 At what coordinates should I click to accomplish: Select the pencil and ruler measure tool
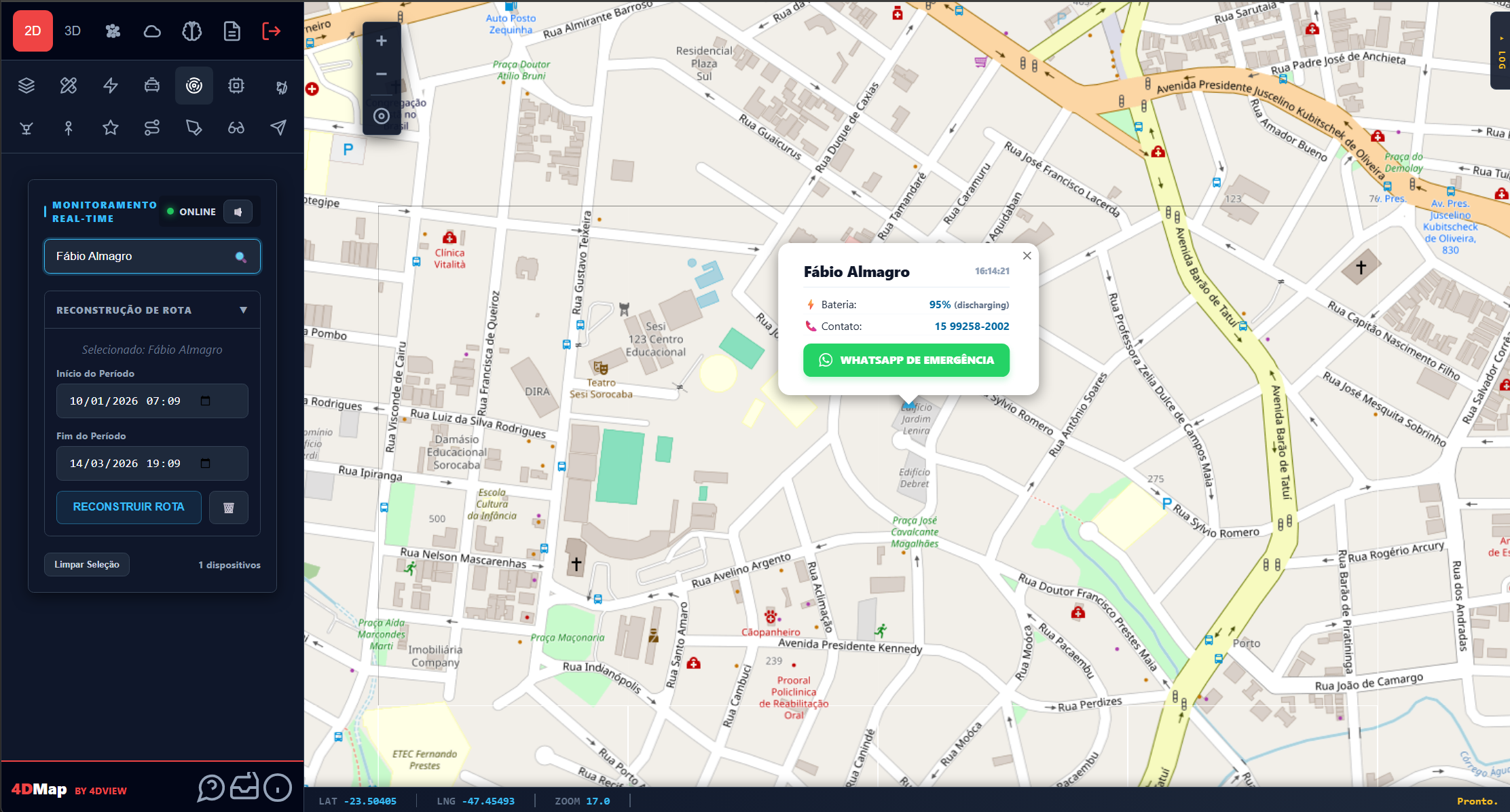coord(69,86)
